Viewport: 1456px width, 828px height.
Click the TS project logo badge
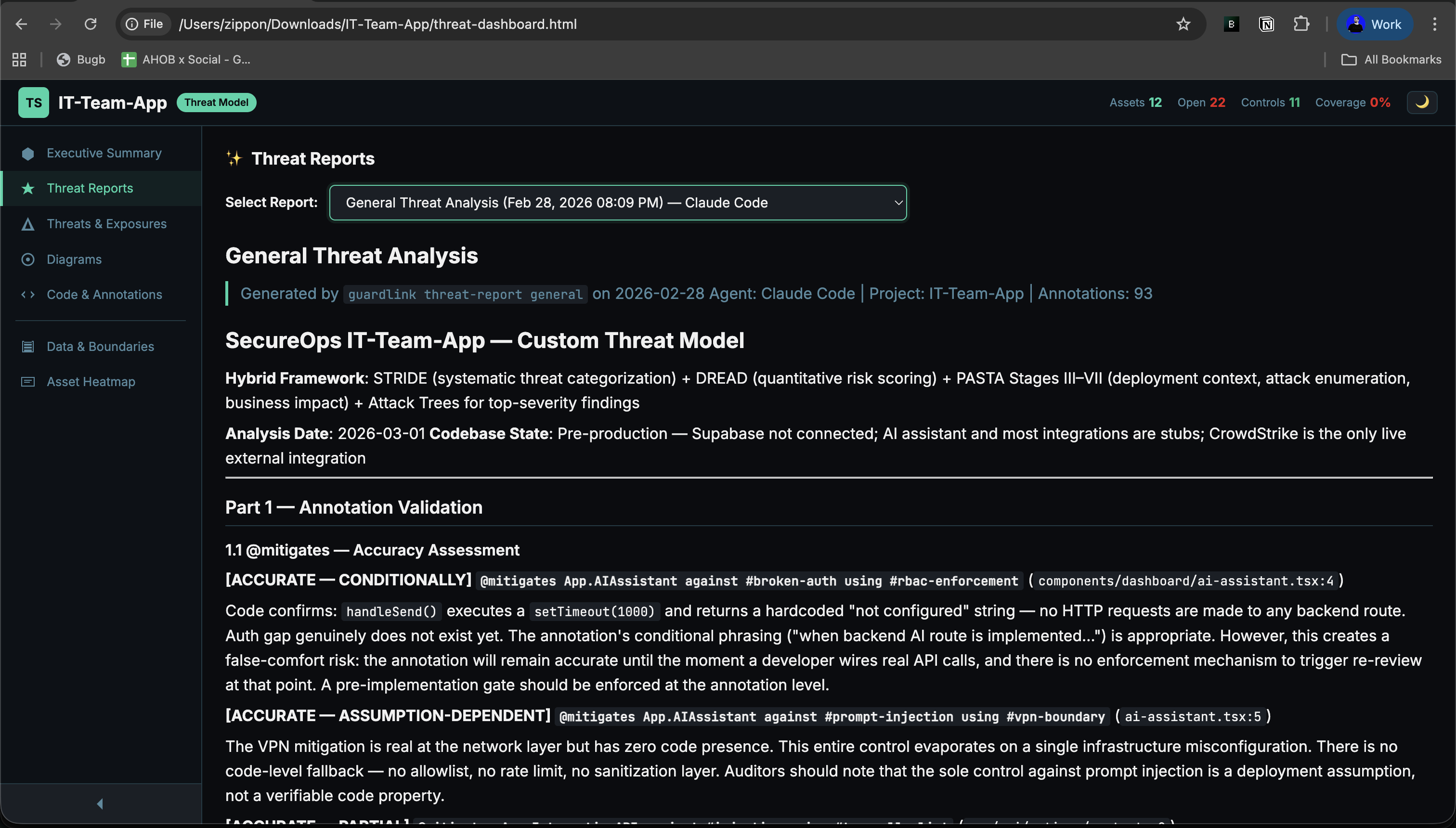point(33,103)
